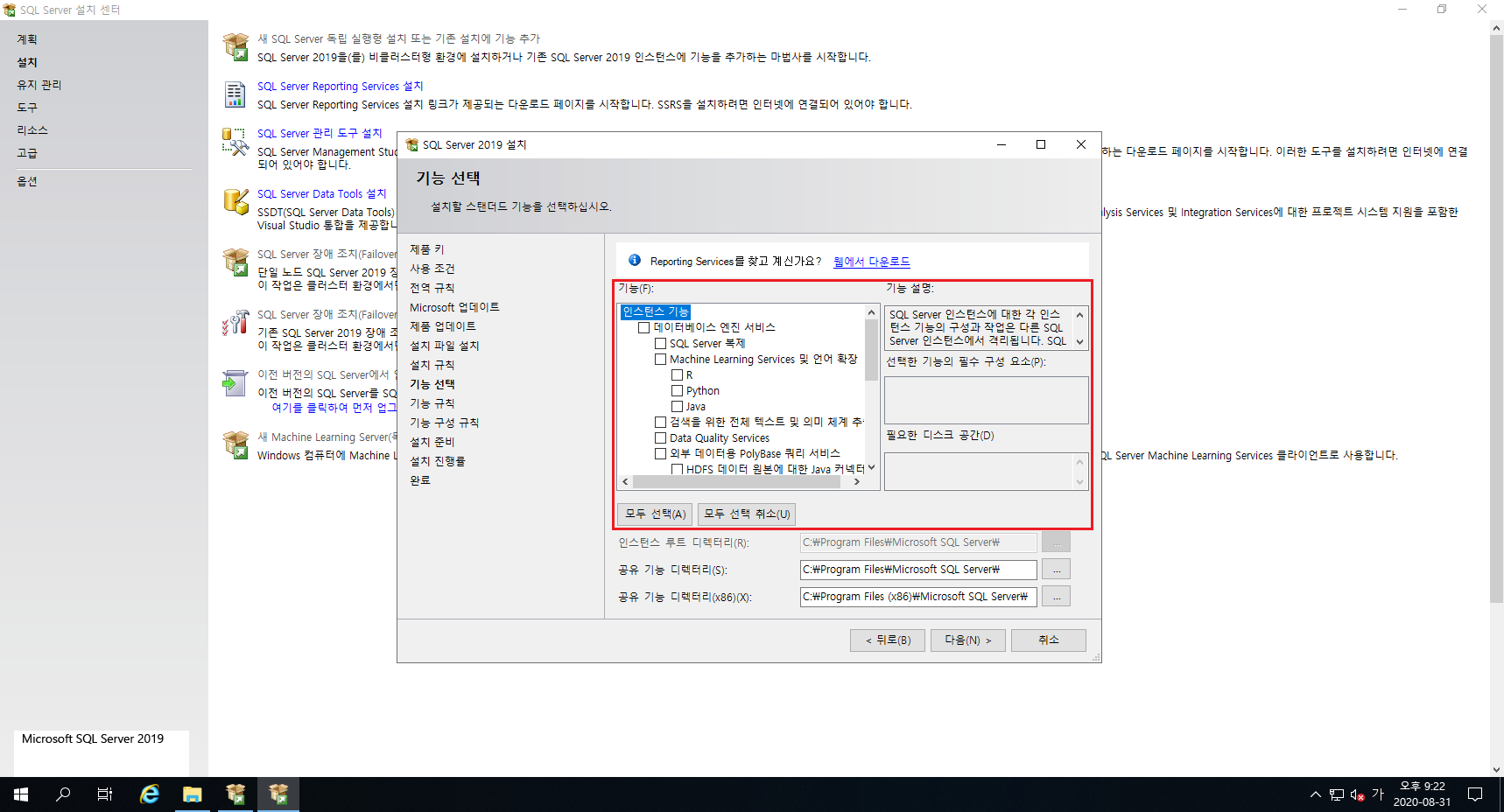Tick the R language checkbox
This screenshot has height=812, width=1504.
pyautogui.click(x=677, y=374)
